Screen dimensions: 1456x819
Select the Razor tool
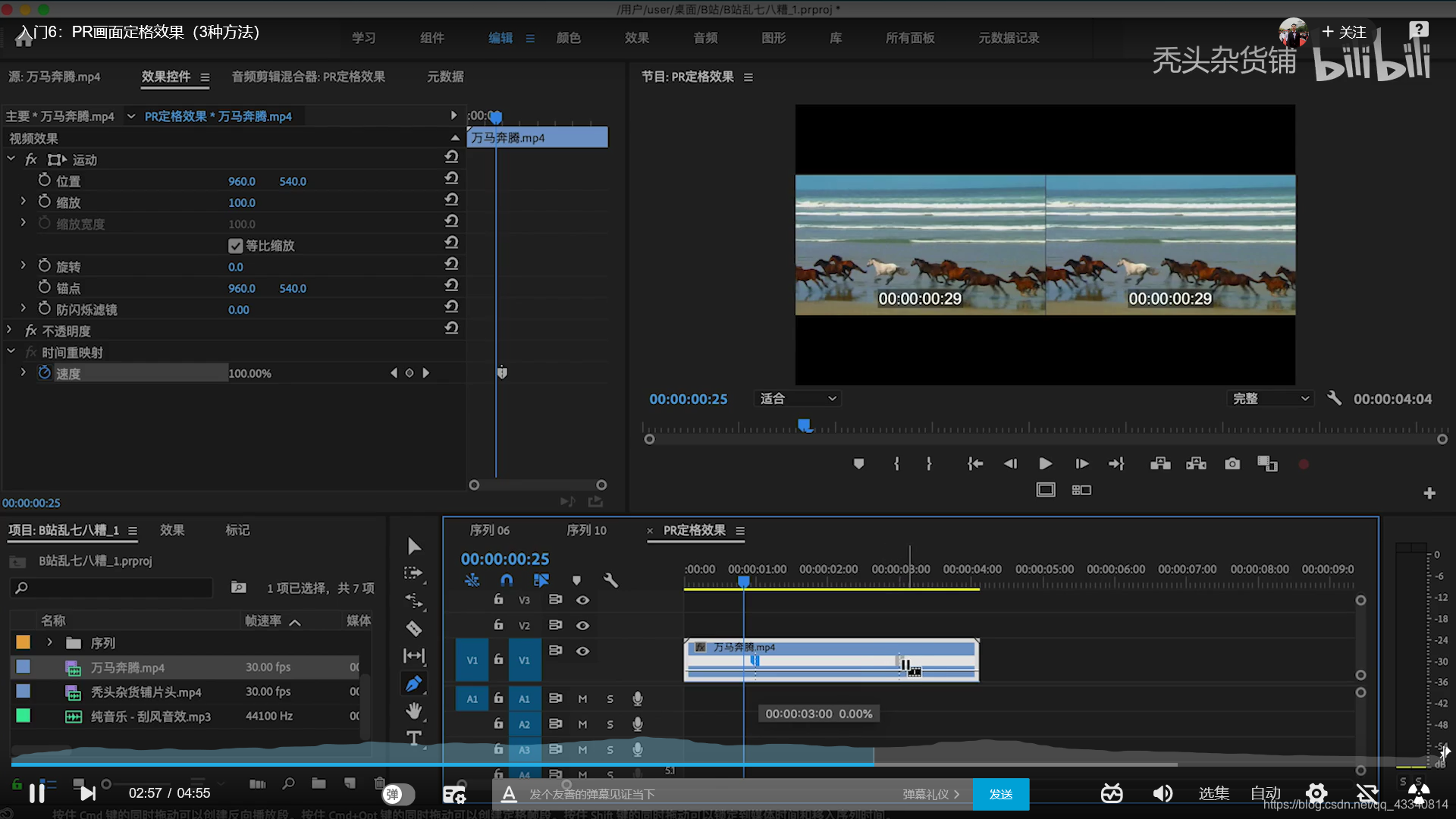pyautogui.click(x=413, y=629)
